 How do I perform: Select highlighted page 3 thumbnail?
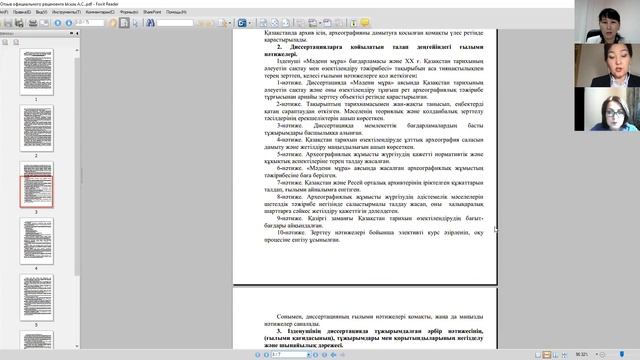click(x=36, y=184)
